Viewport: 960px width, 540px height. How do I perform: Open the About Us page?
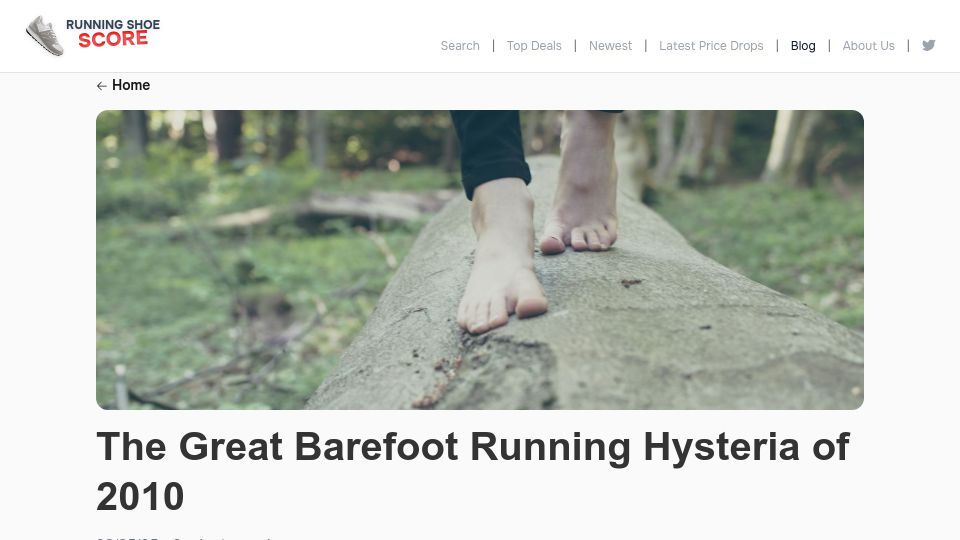(868, 46)
